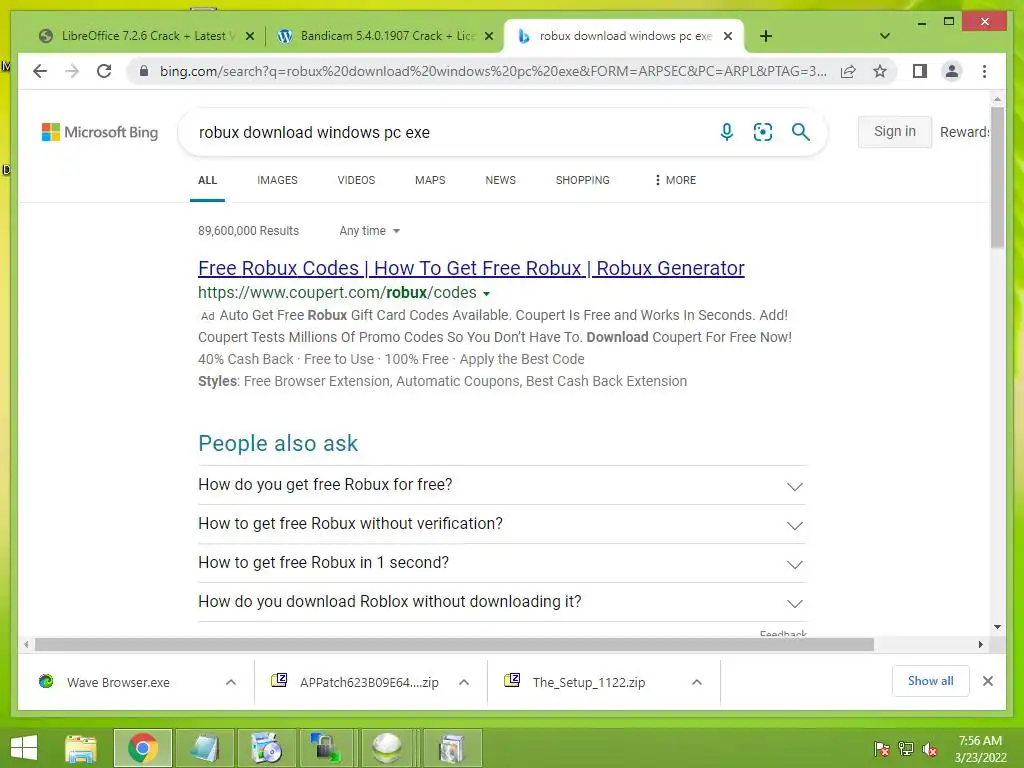Open Free Robux Codes ad link
This screenshot has height=768, width=1024.
click(471, 268)
